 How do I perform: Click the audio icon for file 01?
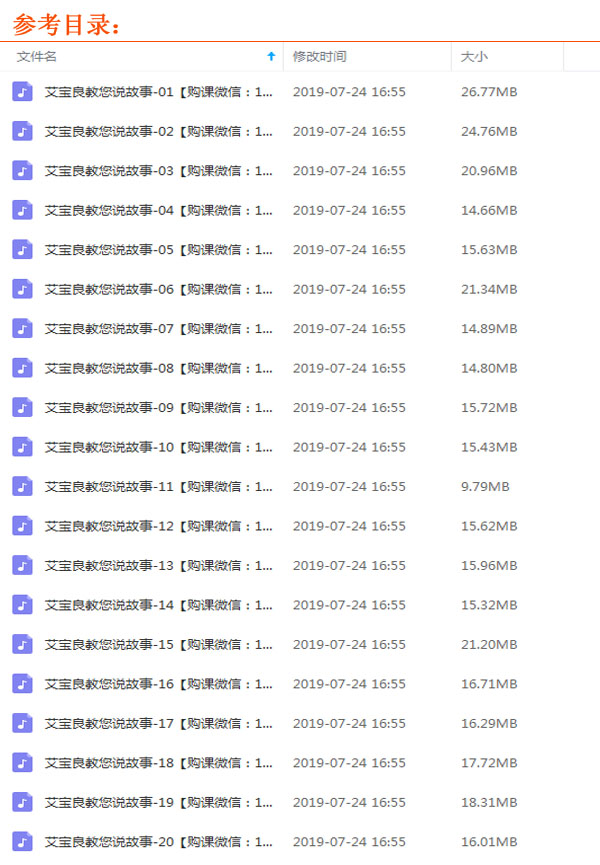coord(22,92)
